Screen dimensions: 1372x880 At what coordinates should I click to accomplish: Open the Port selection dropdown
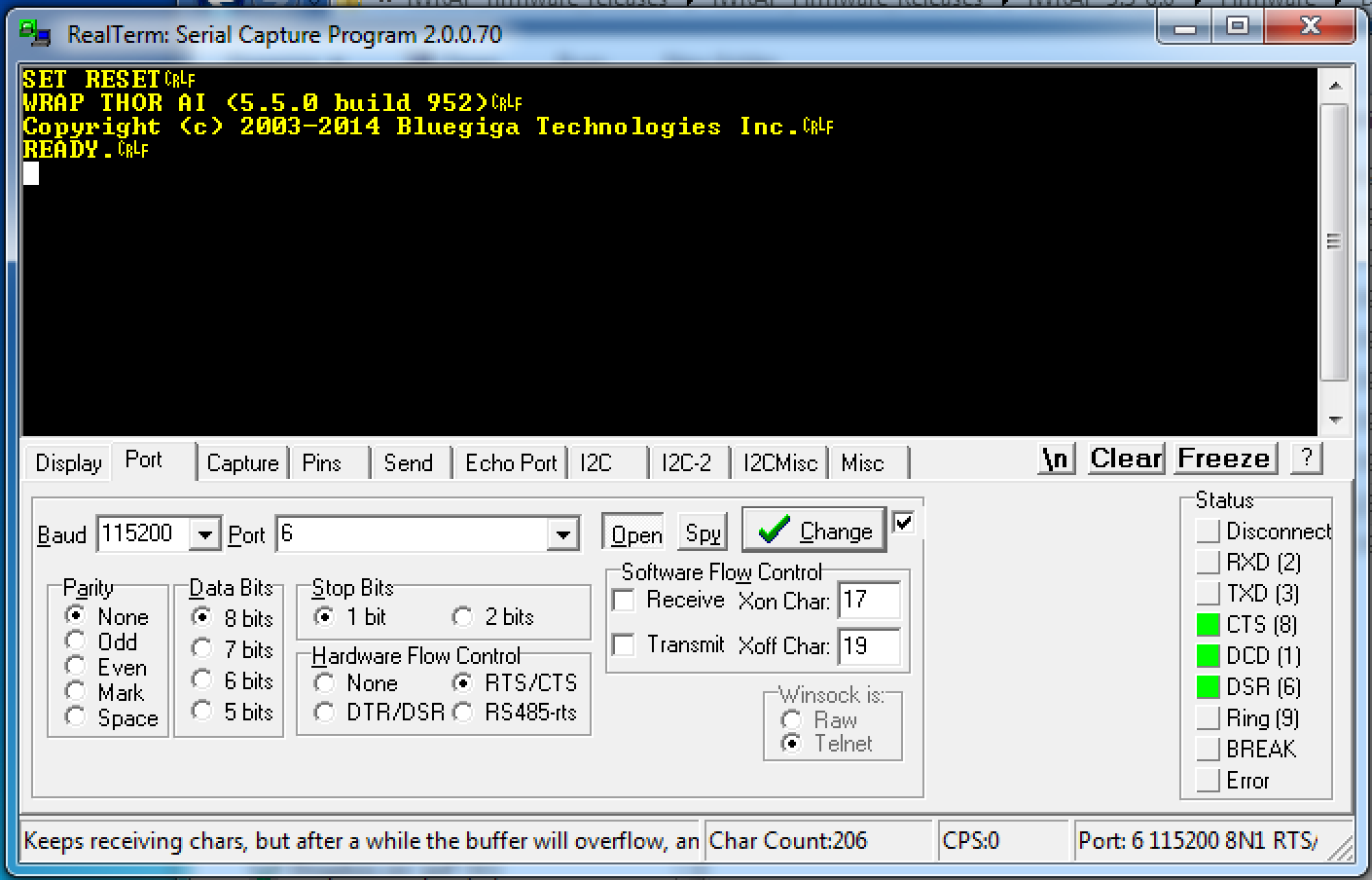point(562,533)
